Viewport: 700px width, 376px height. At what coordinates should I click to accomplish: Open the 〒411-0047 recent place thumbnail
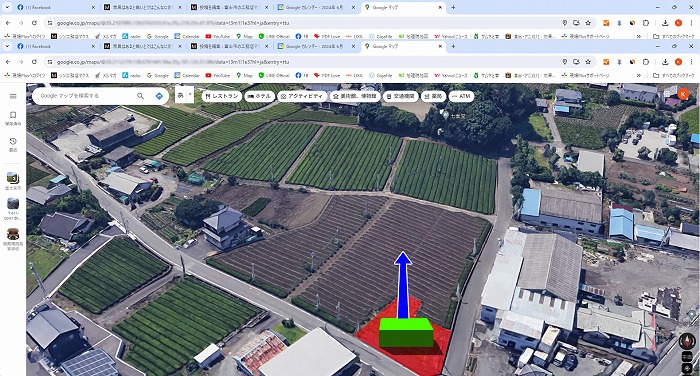[x=13, y=209]
